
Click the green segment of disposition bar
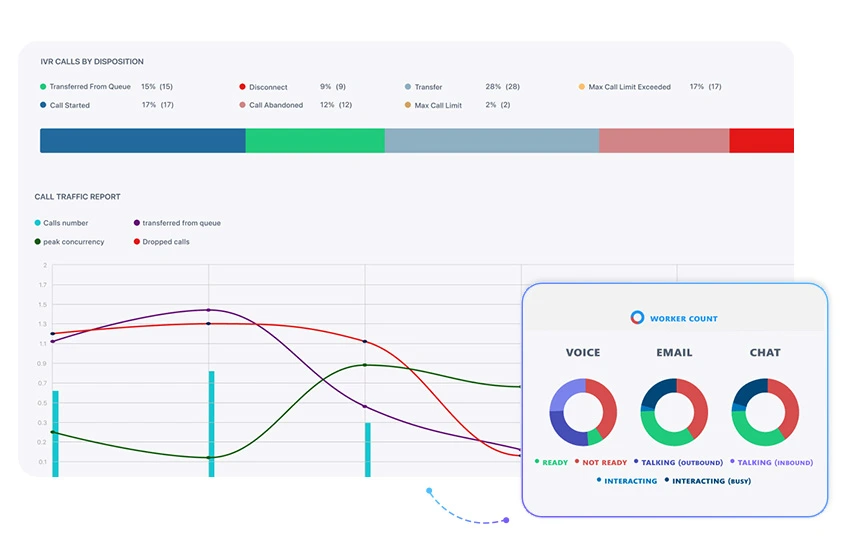314,141
